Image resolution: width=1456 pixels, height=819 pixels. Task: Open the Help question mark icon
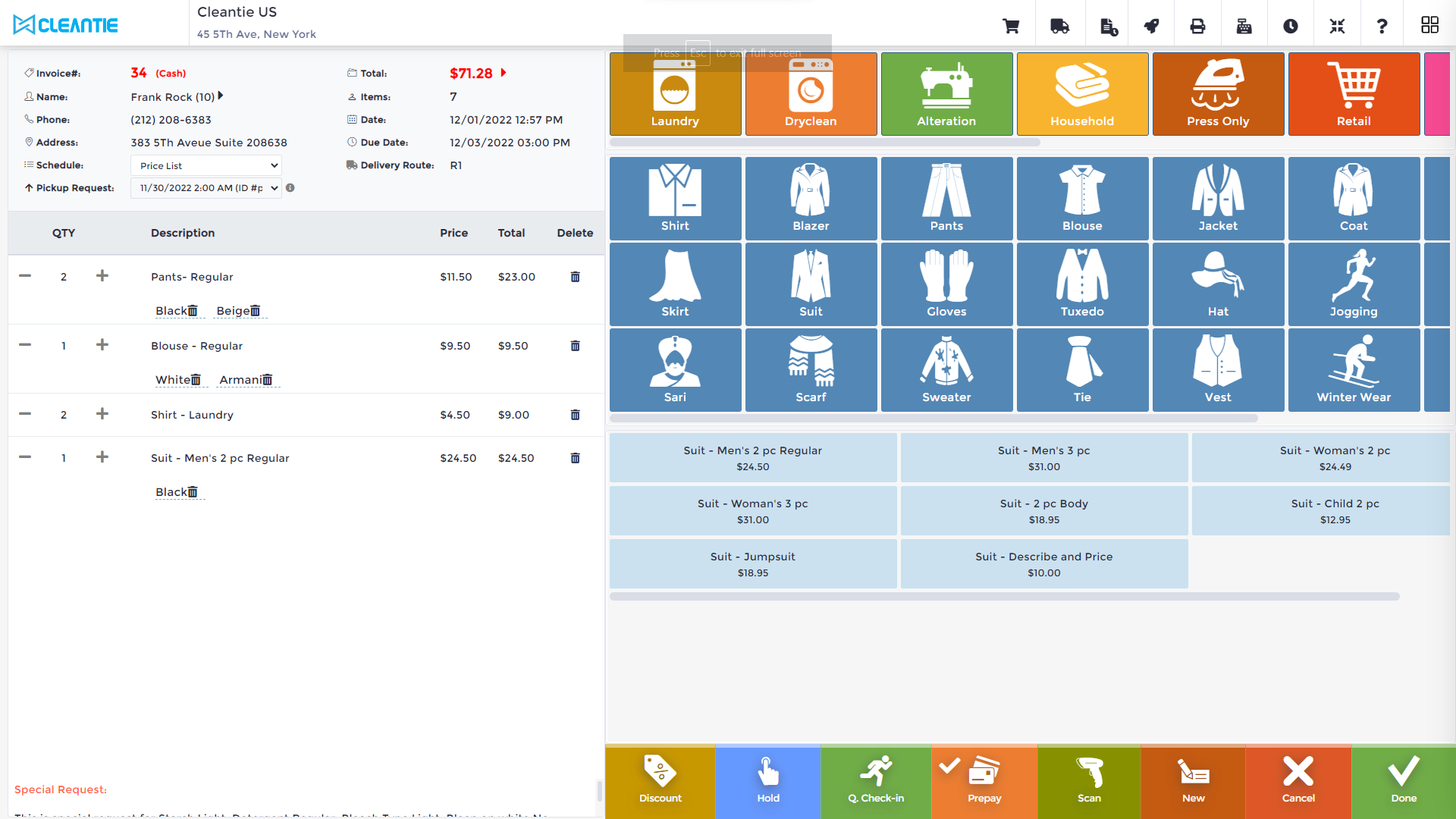click(1383, 25)
